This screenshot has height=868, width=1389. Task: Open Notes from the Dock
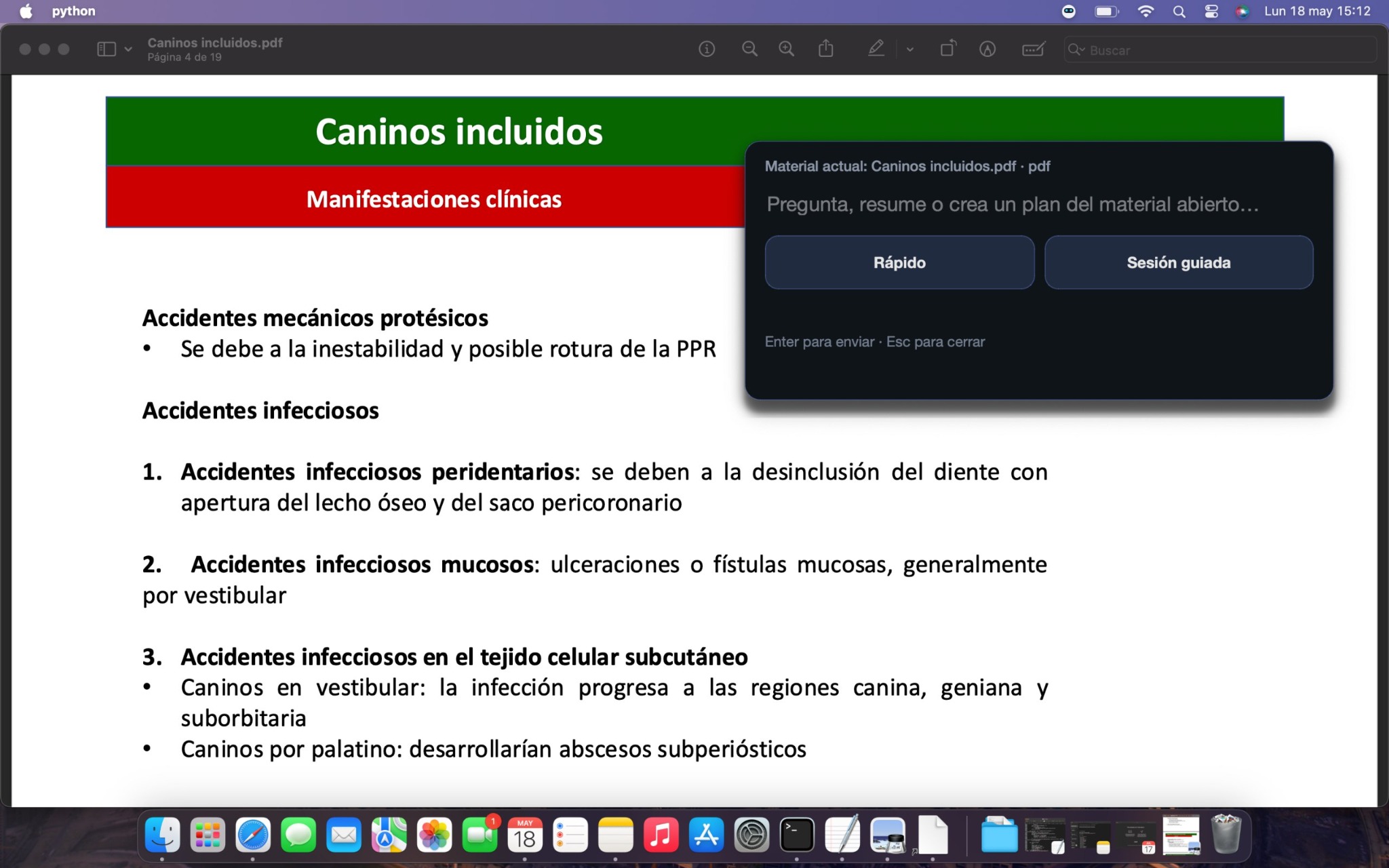tap(616, 834)
